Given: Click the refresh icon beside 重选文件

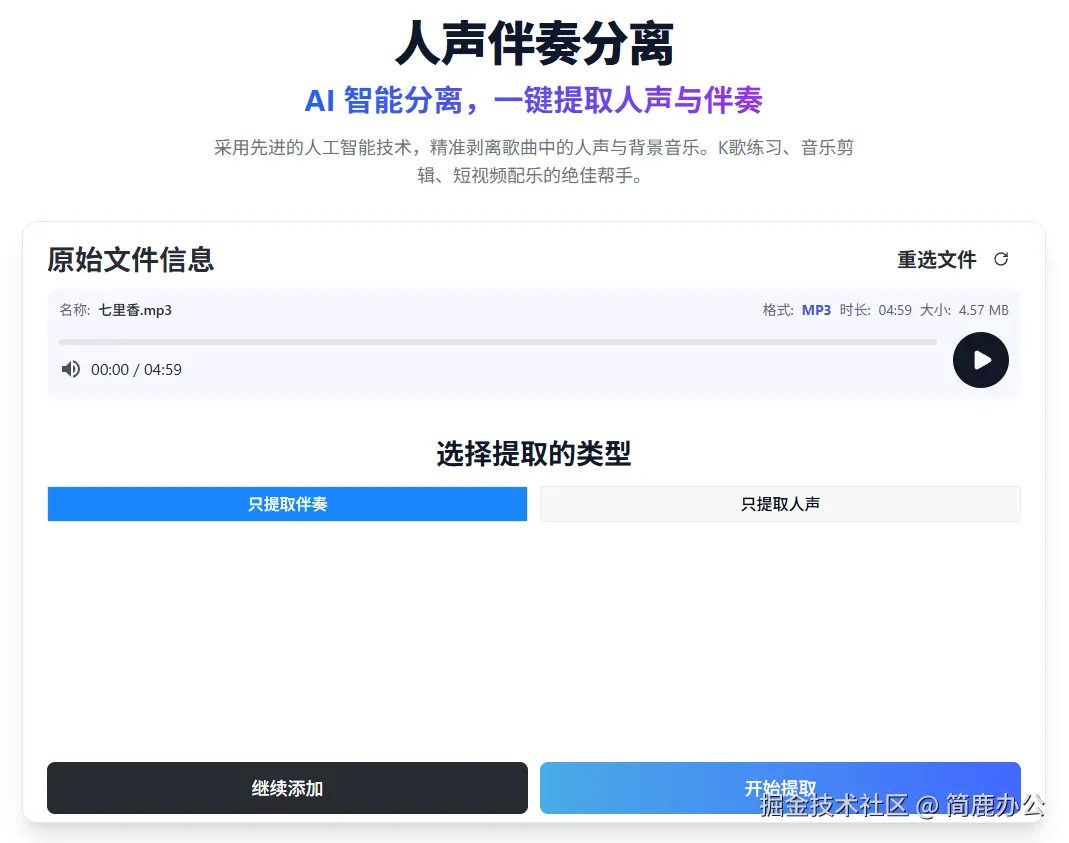Looking at the screenshot, I should click(1001, 259).
